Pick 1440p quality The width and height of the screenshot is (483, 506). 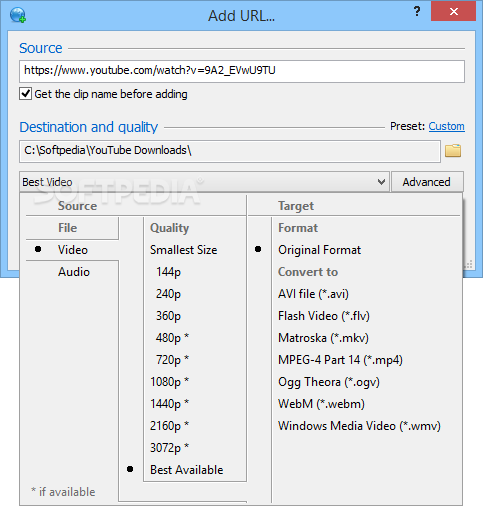[170, 404]
